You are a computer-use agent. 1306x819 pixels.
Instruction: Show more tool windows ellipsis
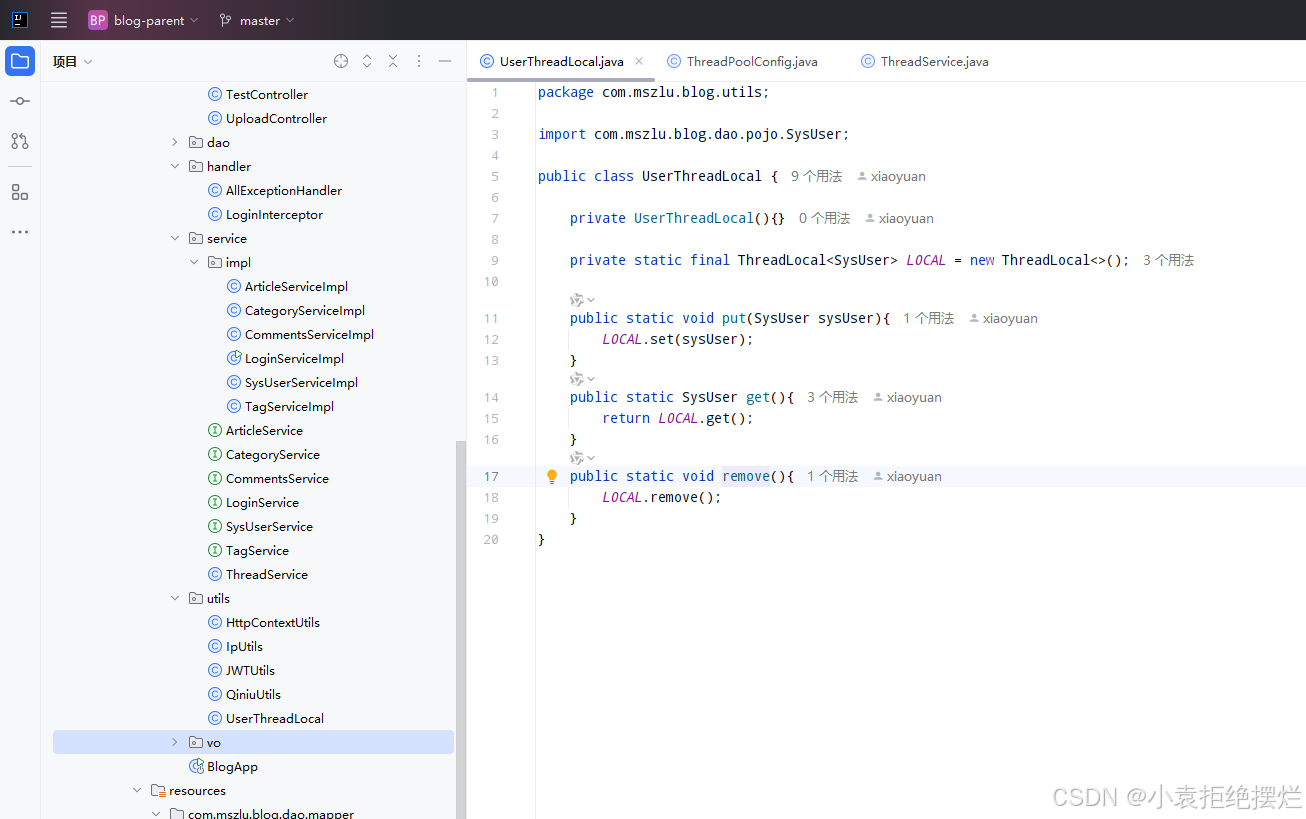(20, 232)
